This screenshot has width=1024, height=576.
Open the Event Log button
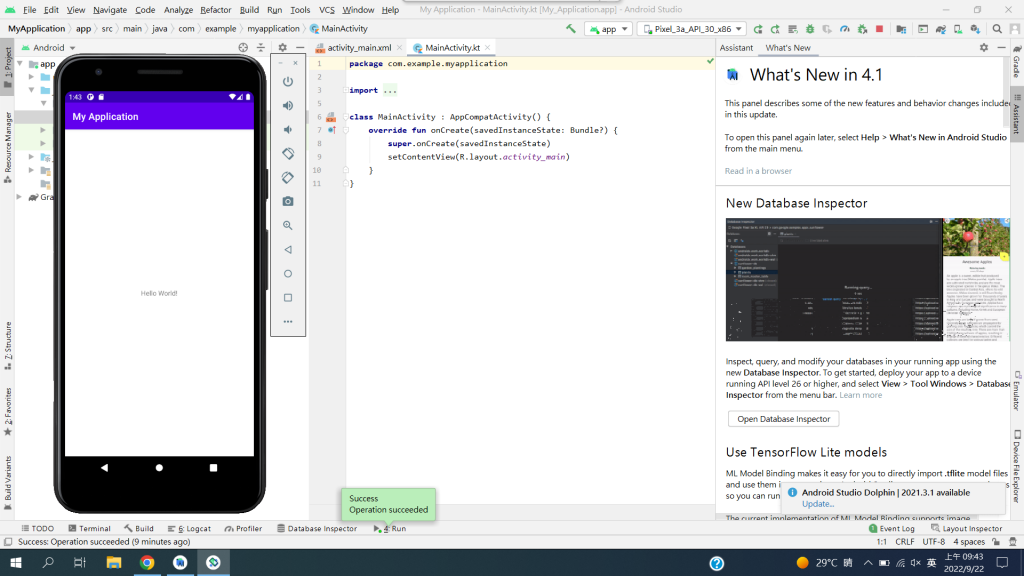point(891,528)
